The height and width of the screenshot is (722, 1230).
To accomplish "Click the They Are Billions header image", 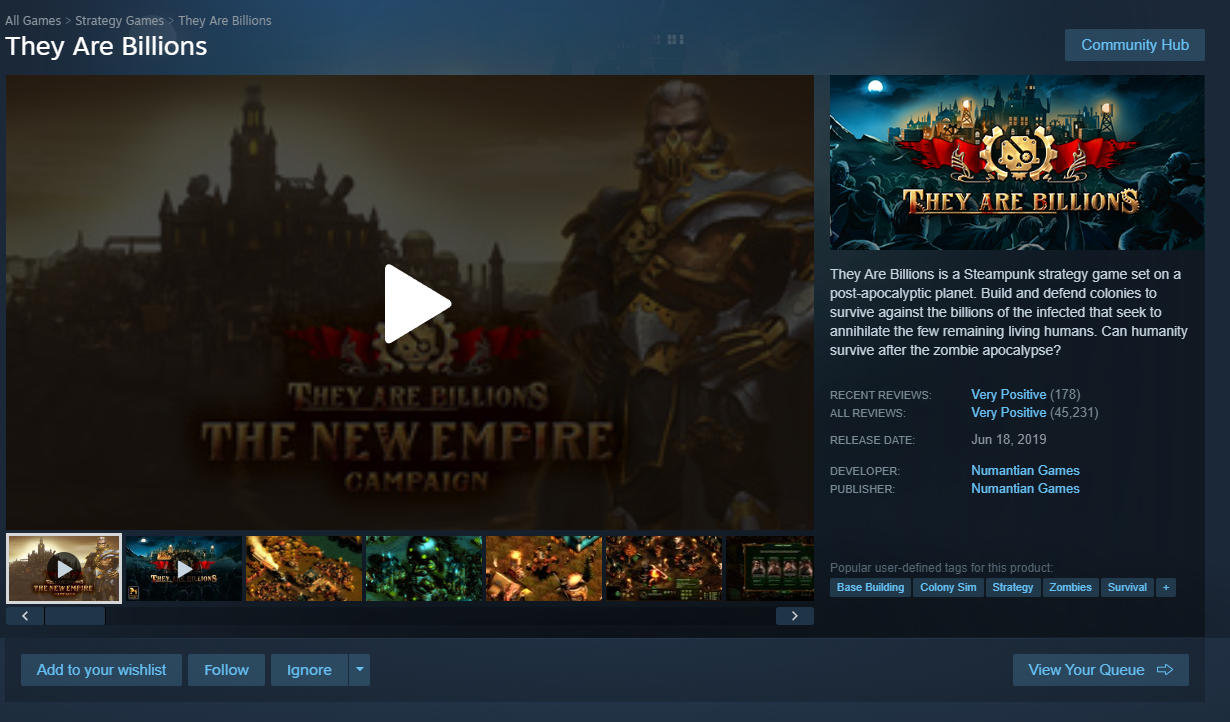I will (1017, 163).
